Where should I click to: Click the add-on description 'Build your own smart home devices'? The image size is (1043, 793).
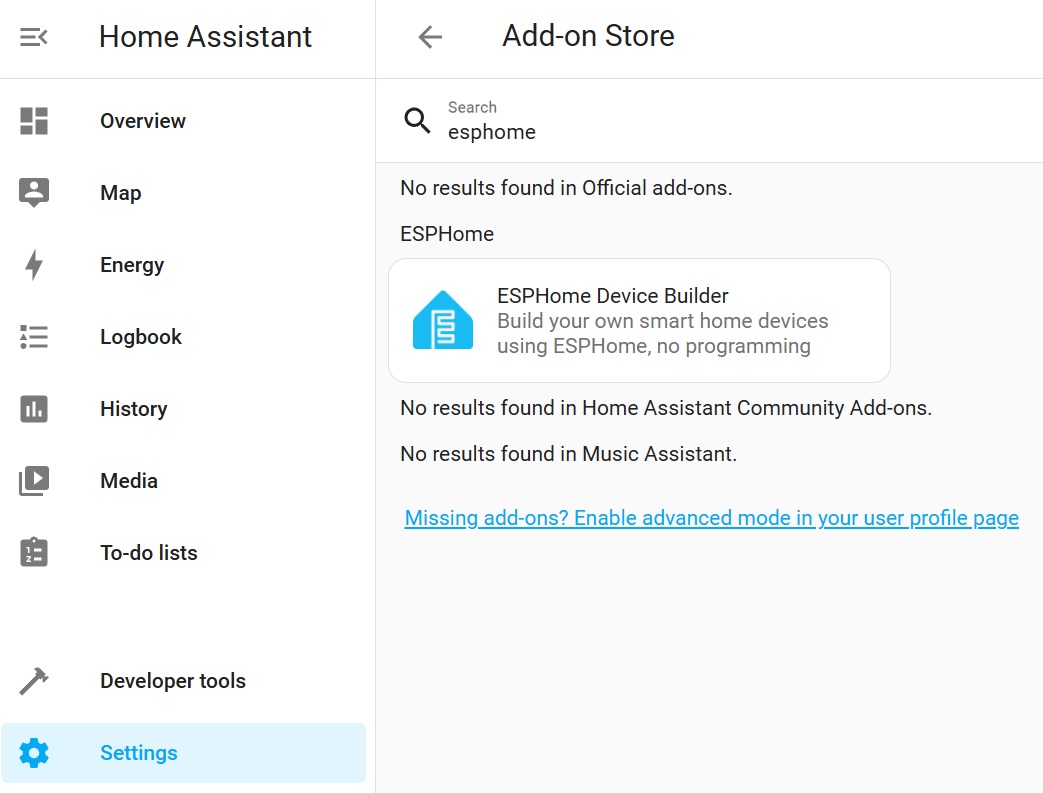click(663, 321)
